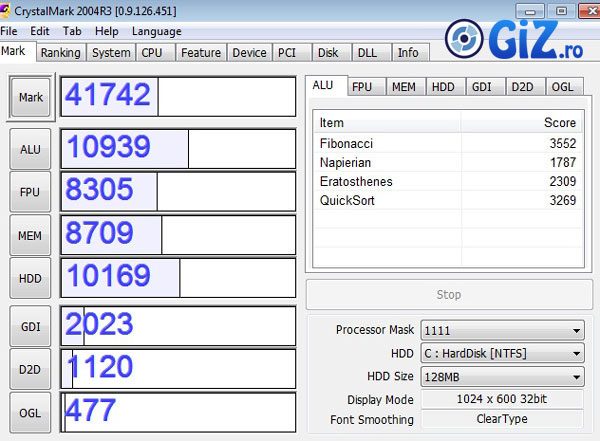Screen dimensions: 600x441
Task: Select the MEM results tab
Action: (x=406, y=87)
